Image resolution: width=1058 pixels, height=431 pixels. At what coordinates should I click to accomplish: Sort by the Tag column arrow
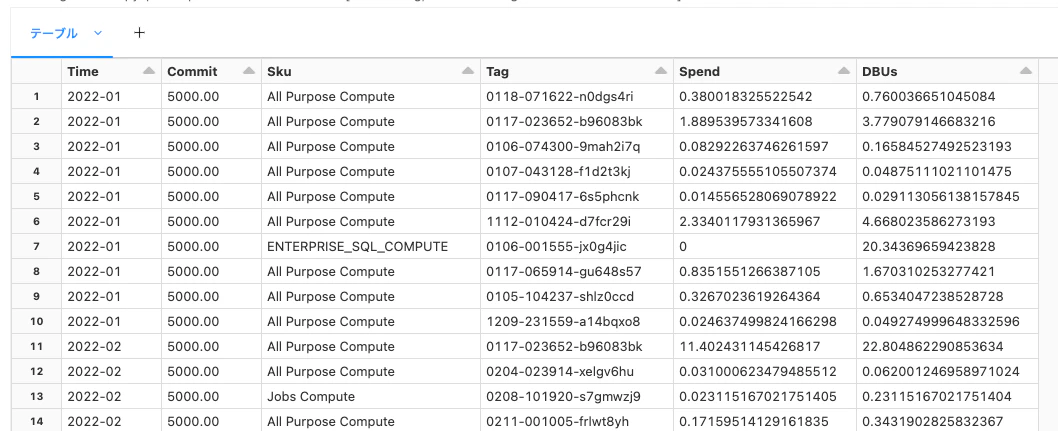pos(661,71)
